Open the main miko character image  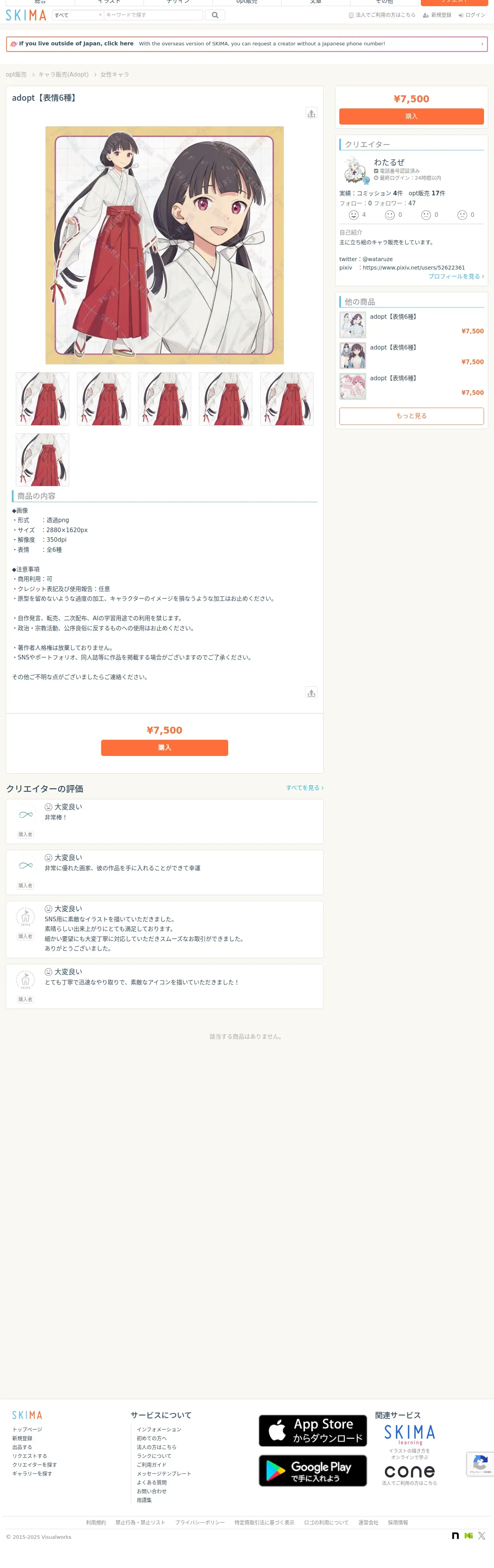164,245
